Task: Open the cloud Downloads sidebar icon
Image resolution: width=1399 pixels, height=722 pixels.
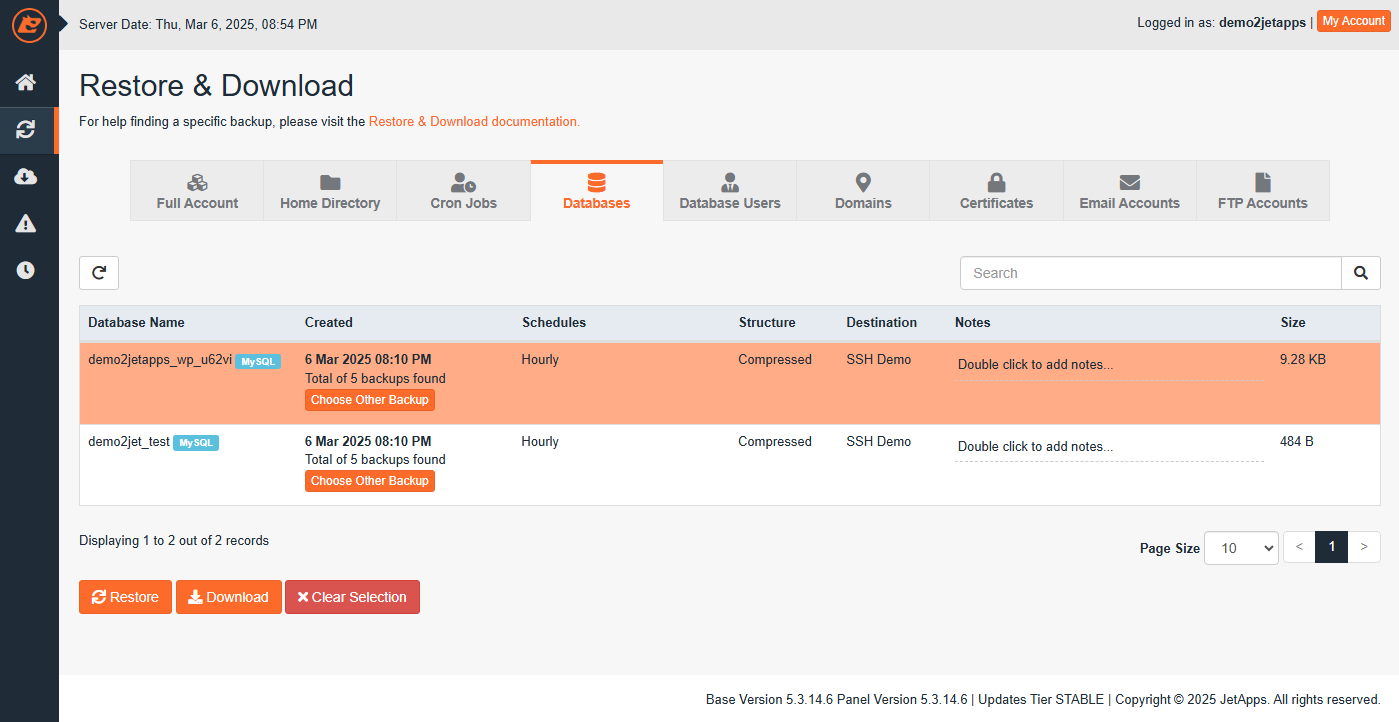Action: point(26,177)
